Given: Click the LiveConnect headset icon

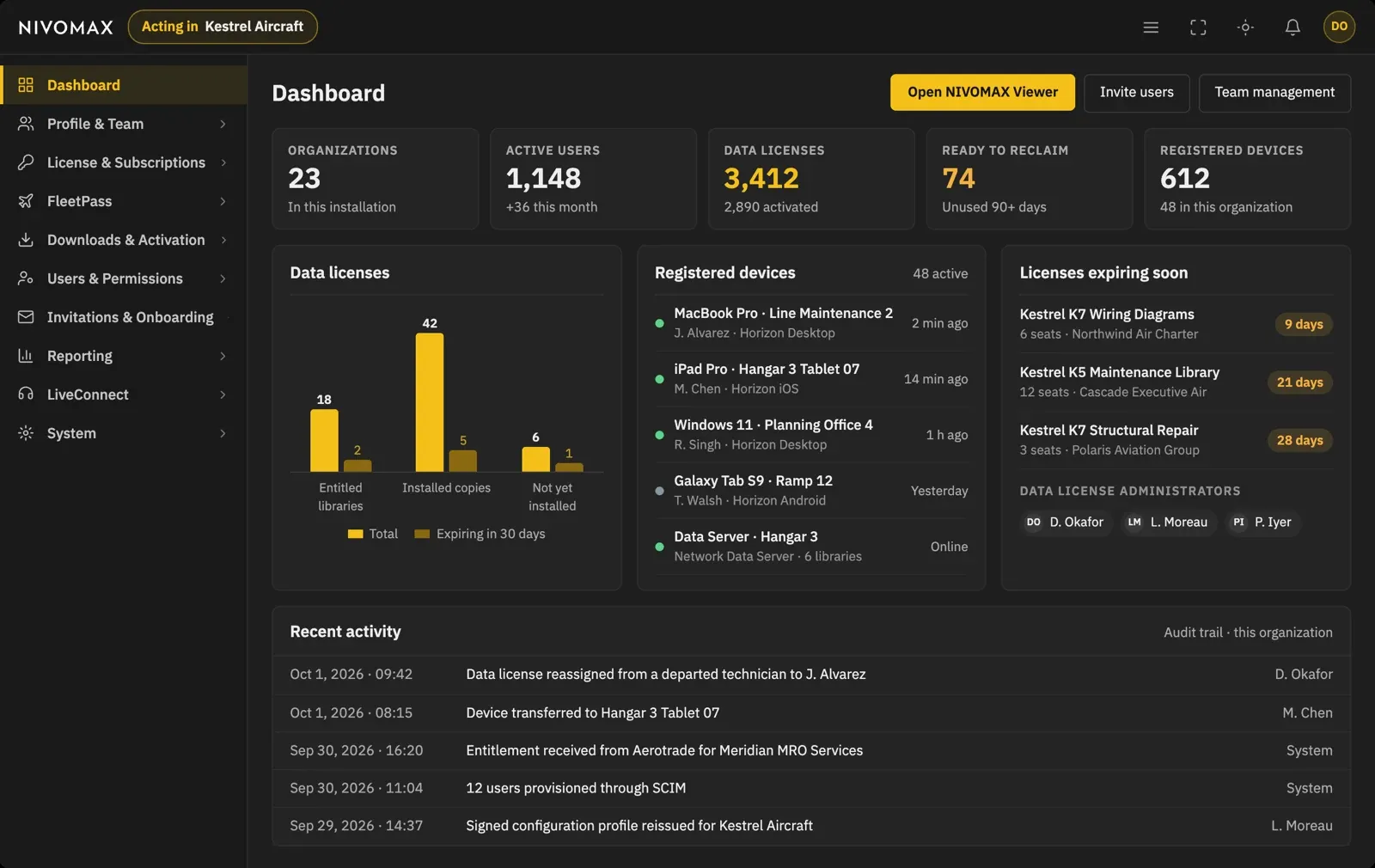Looking at the screenshot, I should point(26,394).
